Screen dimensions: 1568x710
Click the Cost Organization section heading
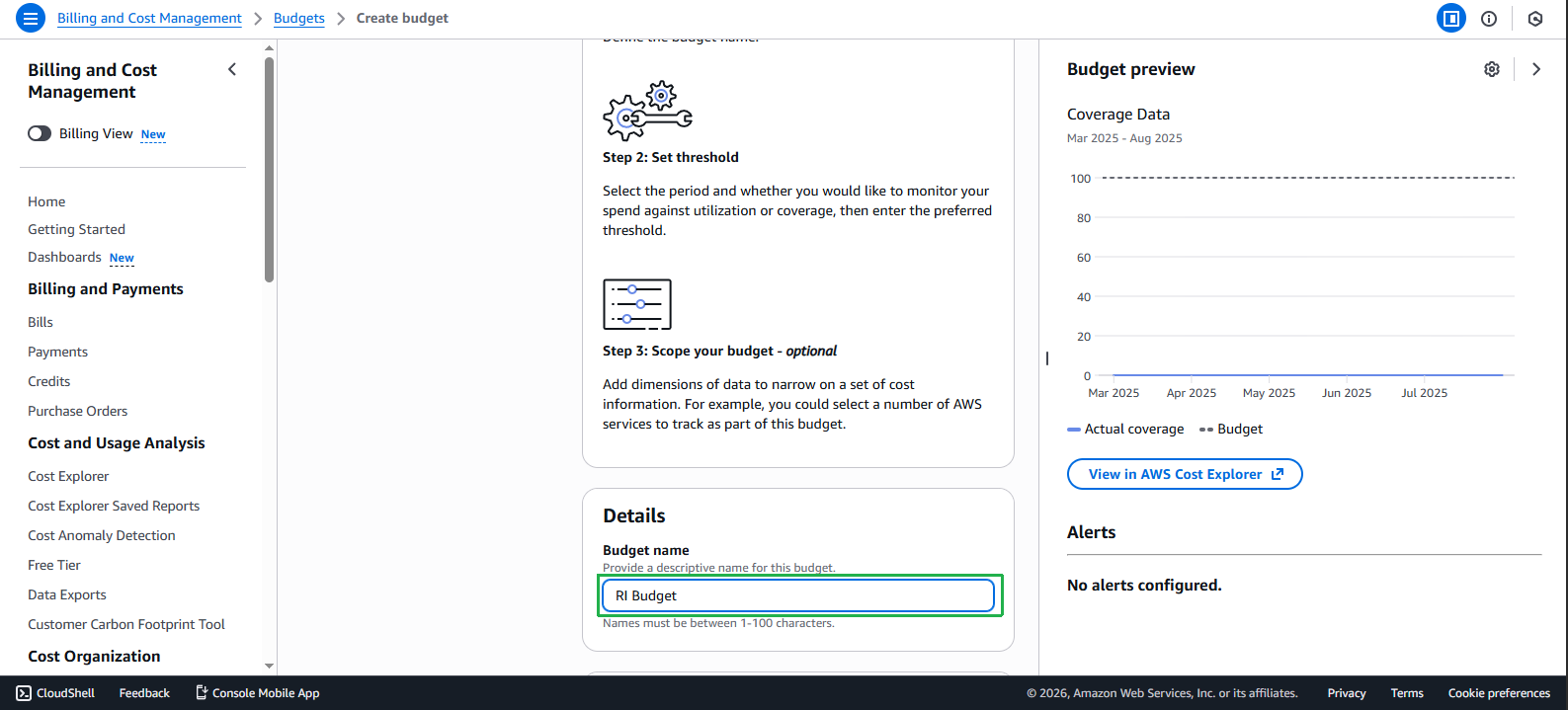click(x=94, y=657)
